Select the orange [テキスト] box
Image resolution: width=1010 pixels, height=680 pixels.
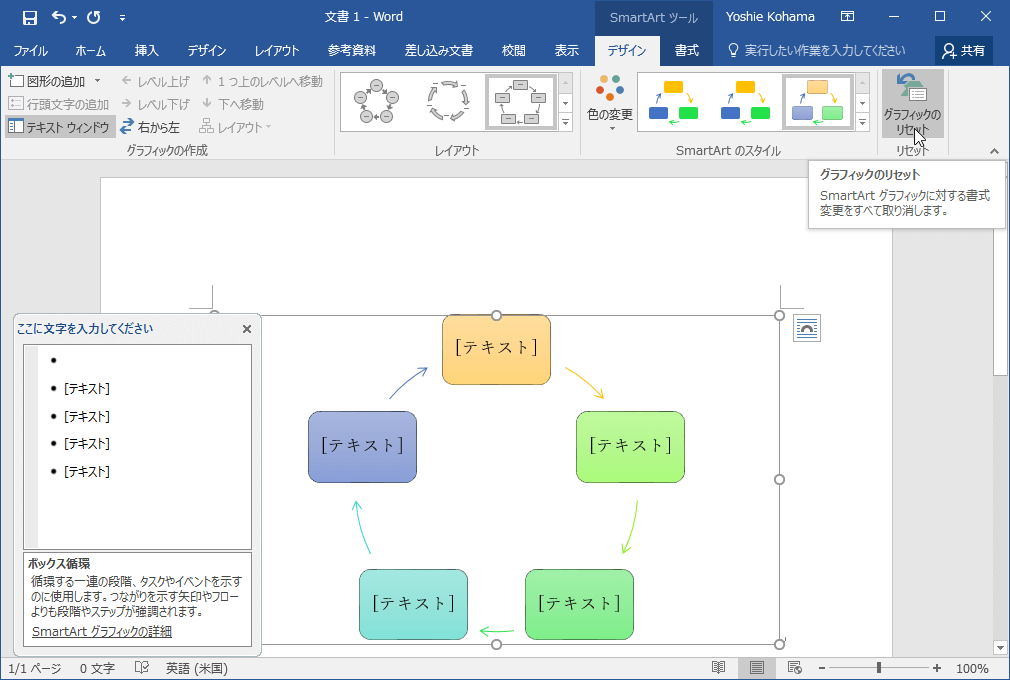[x=496, y=350]
